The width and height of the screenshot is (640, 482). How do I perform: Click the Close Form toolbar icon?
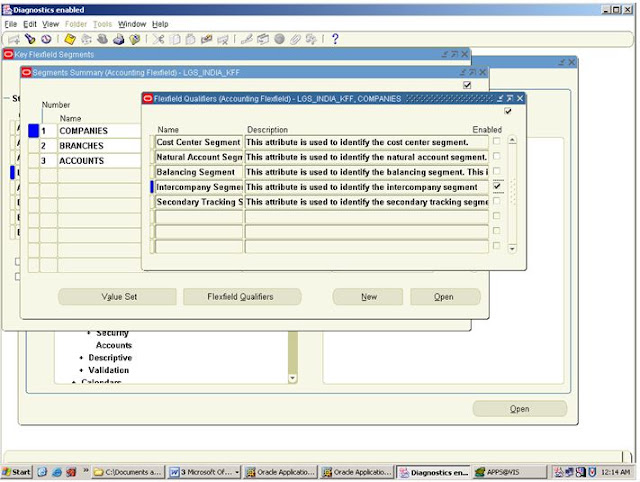tap(135, 39)
